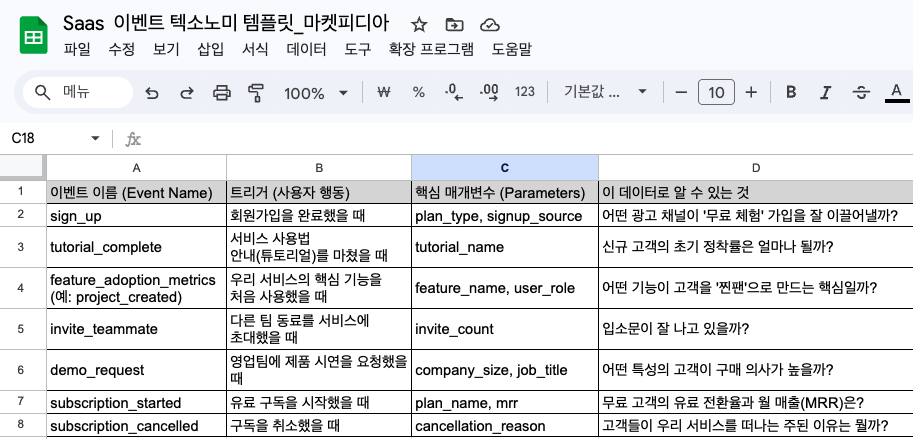913x439 pixels.
Task: Print the spreadsheet
Action: pyautogui.click(x=221, y=93)
